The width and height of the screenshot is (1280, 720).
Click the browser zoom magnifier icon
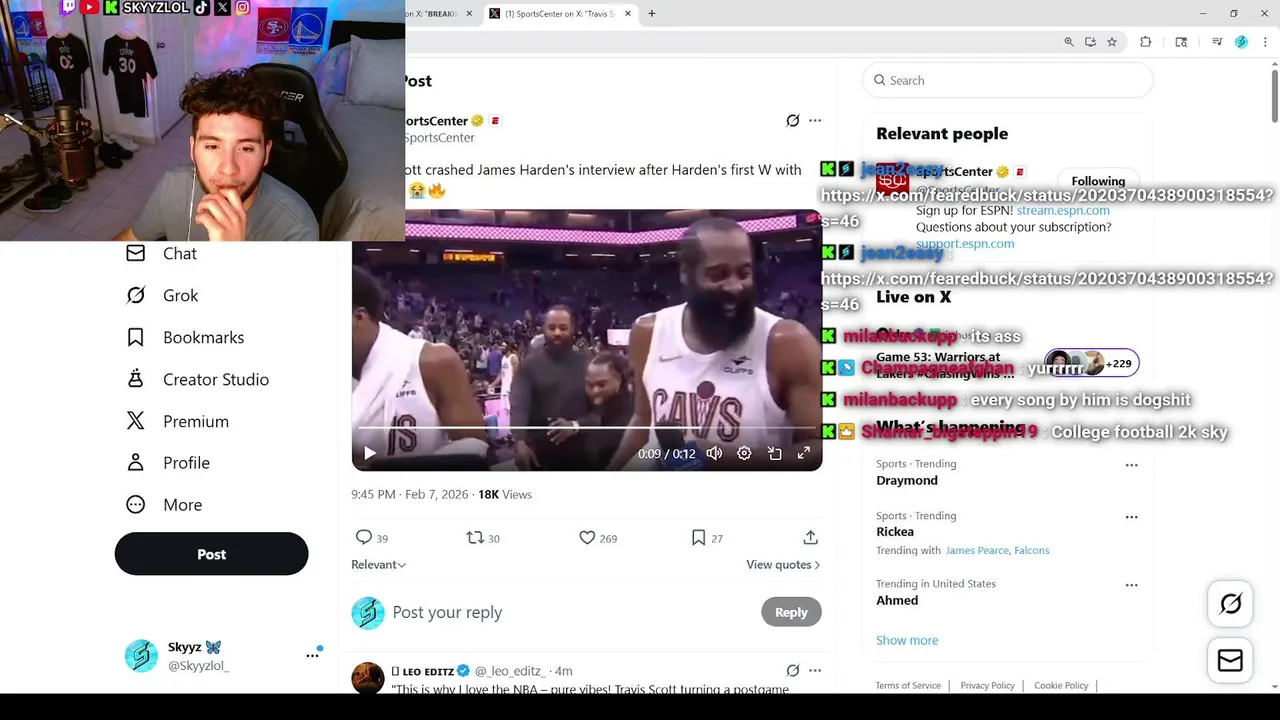pyautogui.click(x=1069, y=42)
